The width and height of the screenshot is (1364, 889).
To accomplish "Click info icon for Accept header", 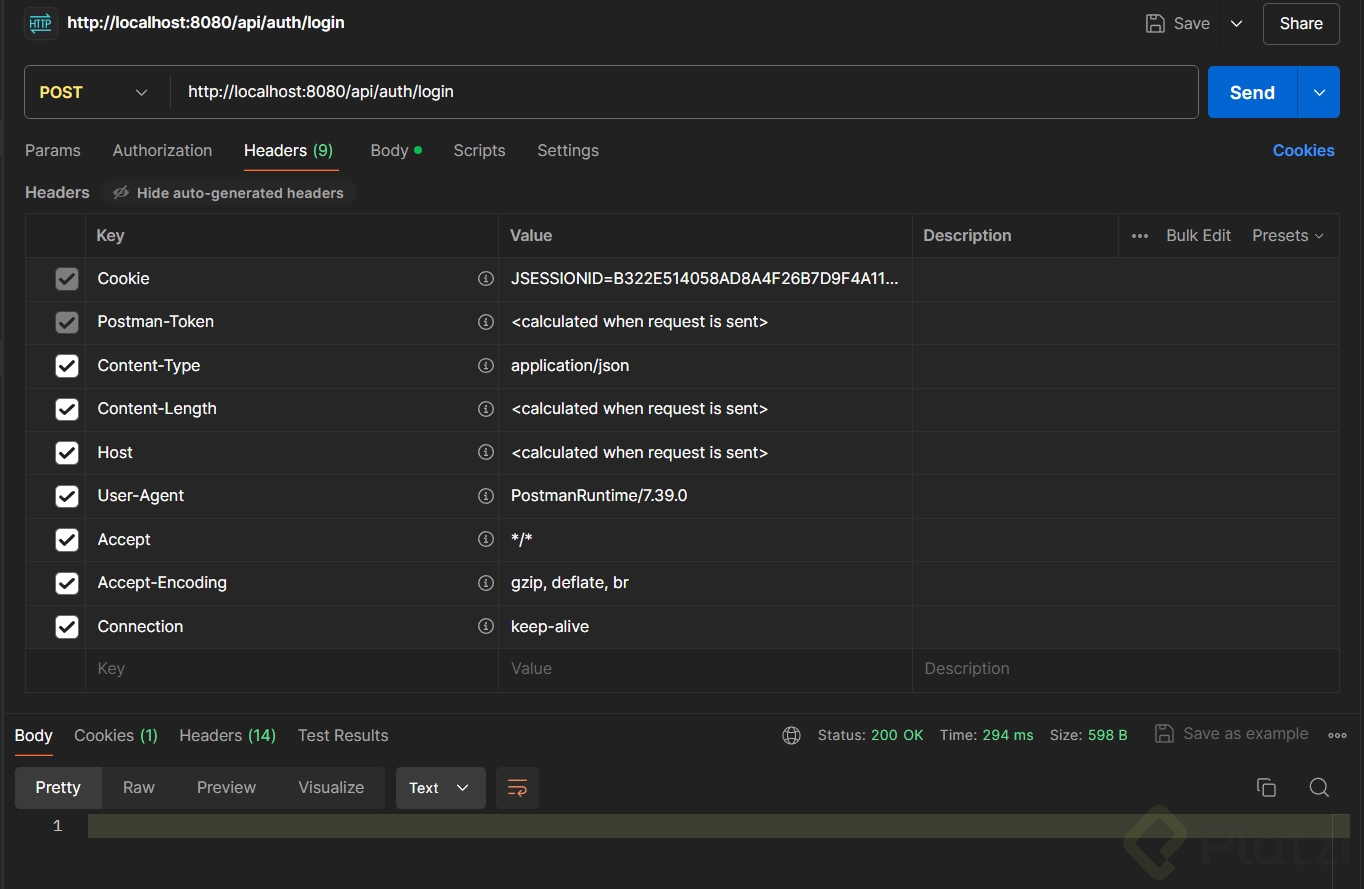I will click(486, 540).
